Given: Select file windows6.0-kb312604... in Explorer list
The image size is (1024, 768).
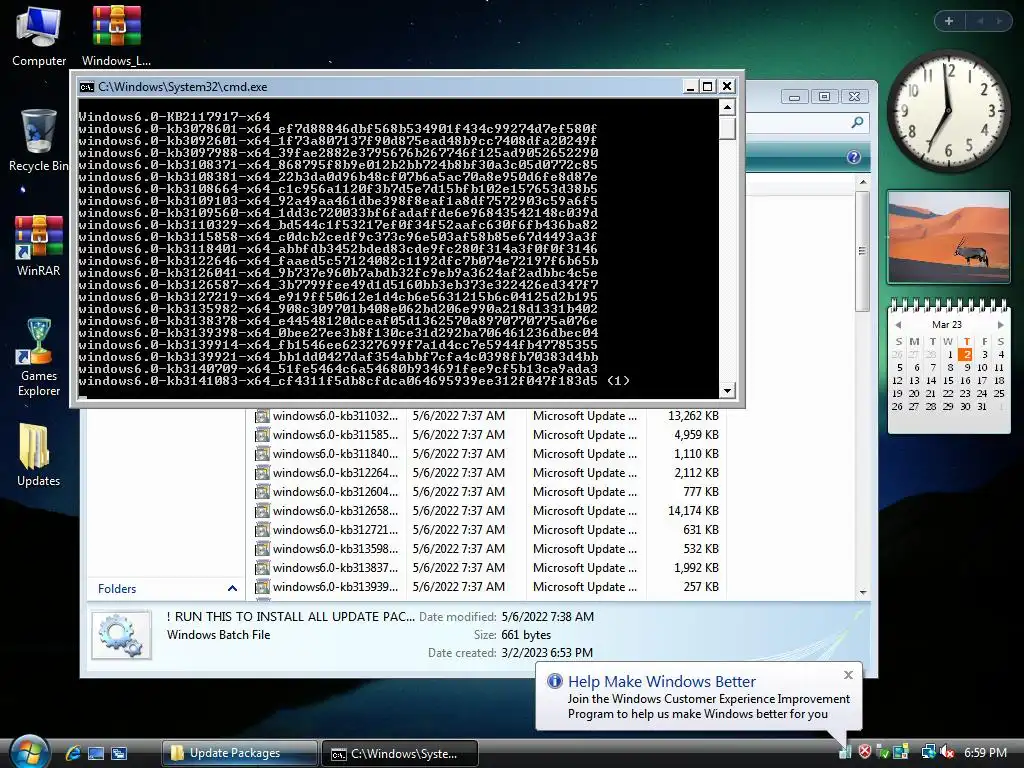Looking at the screenshot, I should [x=335, y=492].
